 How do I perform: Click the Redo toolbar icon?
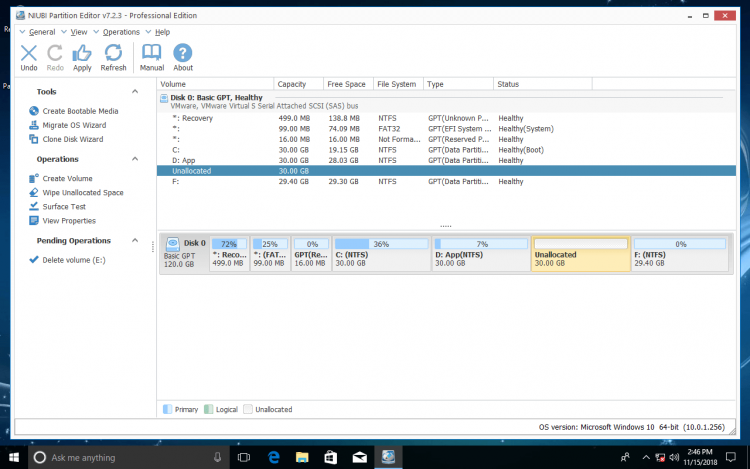pyautogui.click(x=55, y=53)
